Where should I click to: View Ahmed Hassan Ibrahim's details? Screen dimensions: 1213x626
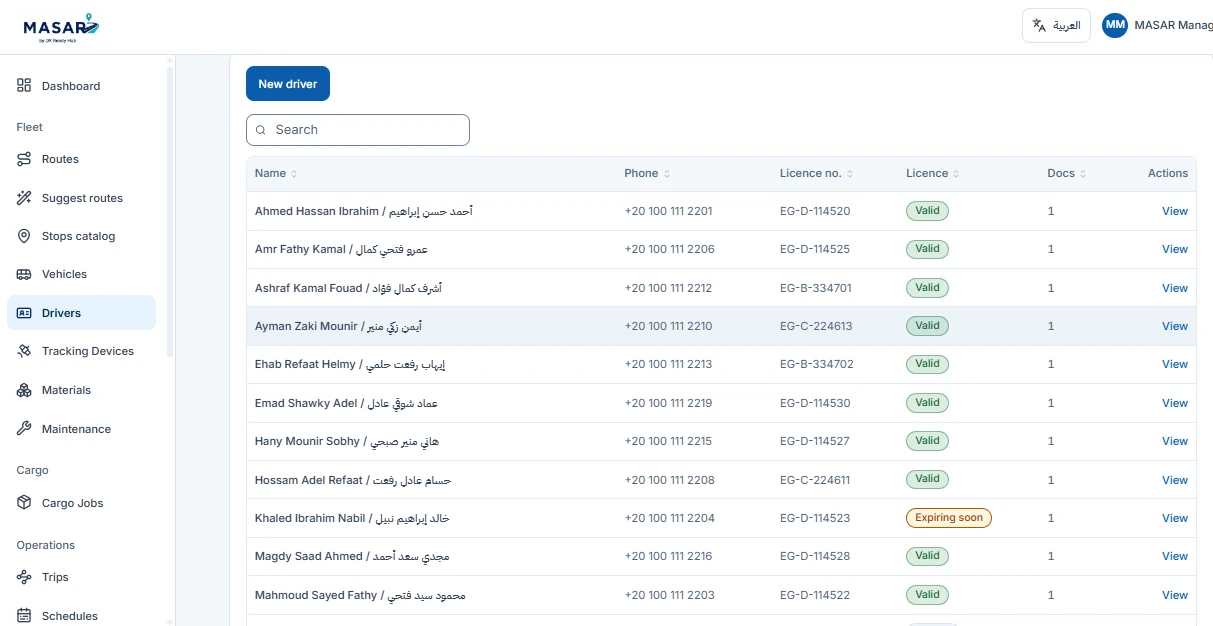pyautogui.click(x=1175, y=211)
